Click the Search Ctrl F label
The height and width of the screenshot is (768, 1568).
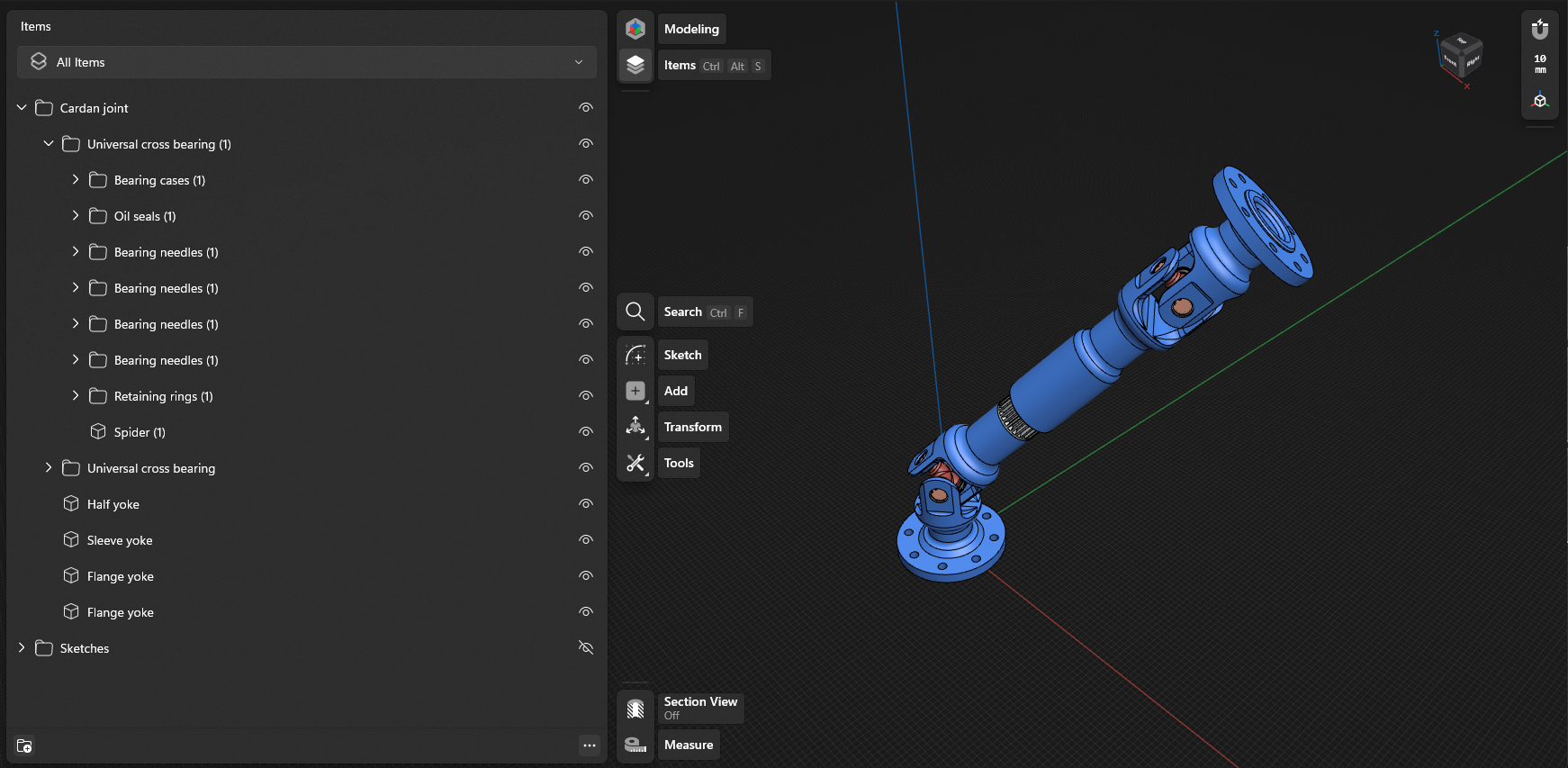pos(705,312)
